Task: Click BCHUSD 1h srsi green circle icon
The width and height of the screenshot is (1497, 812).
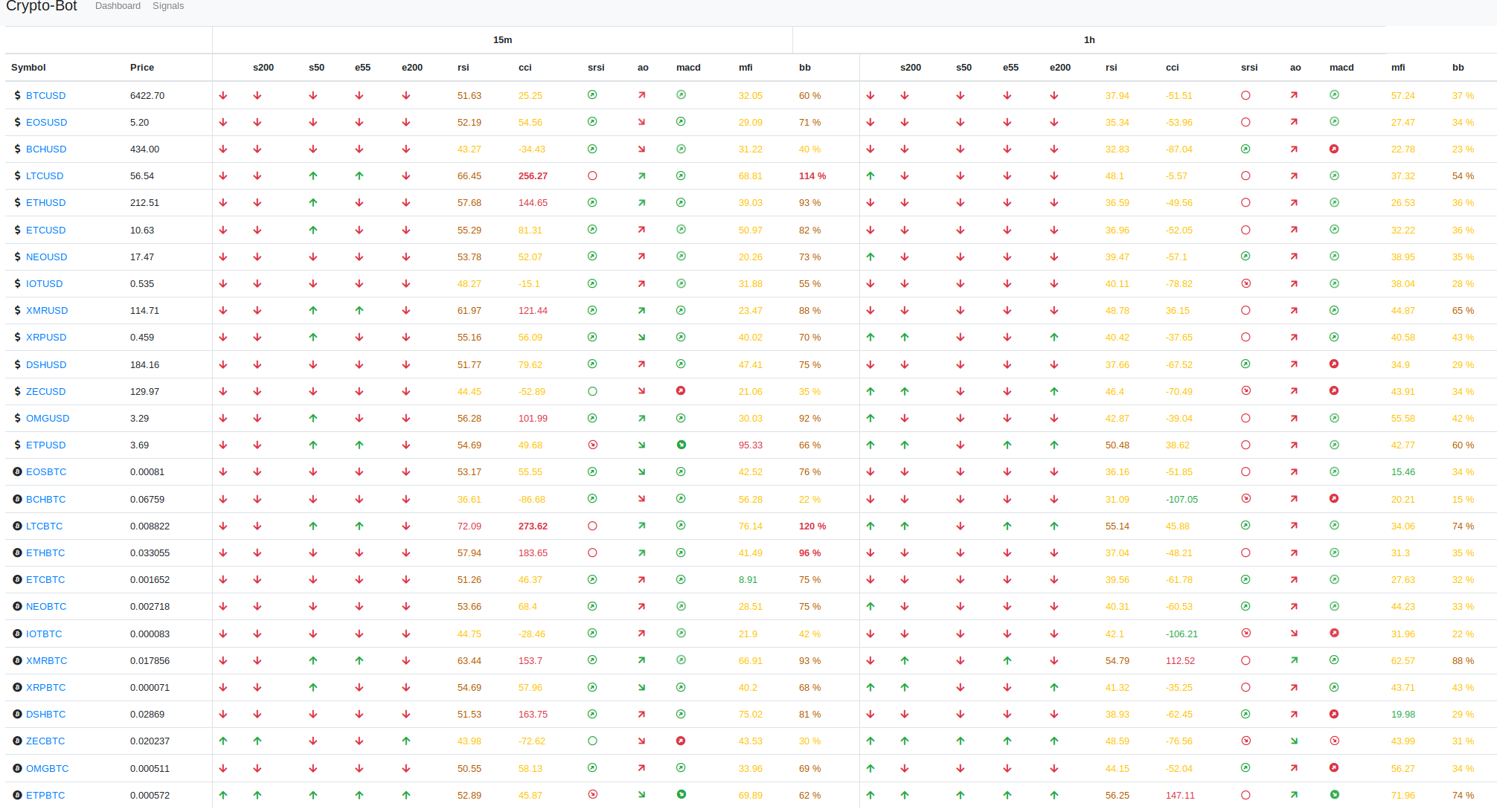Action: [x=1246, y=149]
